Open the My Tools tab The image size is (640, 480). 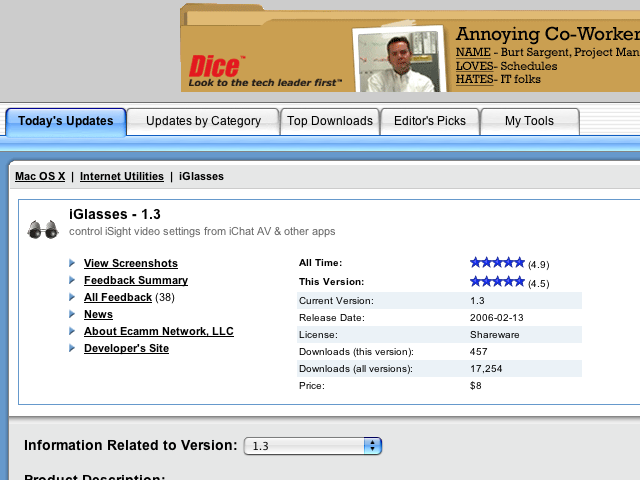(x=529, y=121)
